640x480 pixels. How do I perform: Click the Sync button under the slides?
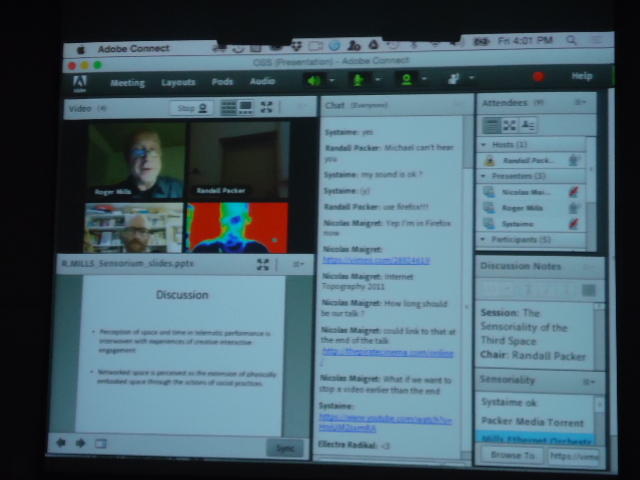(285, 448)
